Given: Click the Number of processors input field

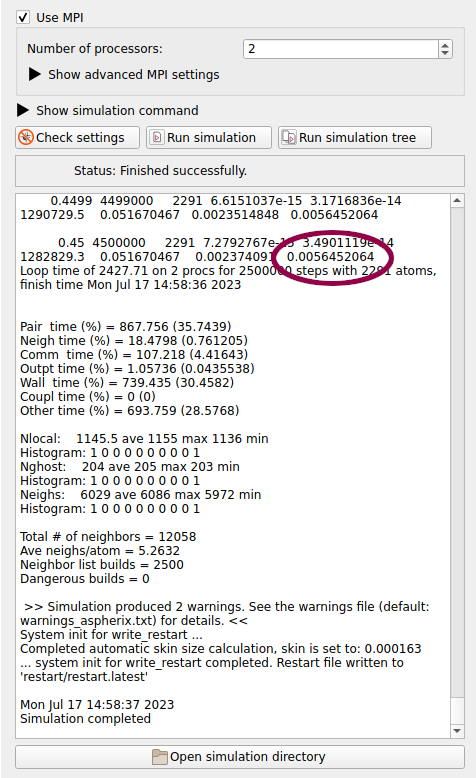Looking at the screenshot, I should [341, 49].
